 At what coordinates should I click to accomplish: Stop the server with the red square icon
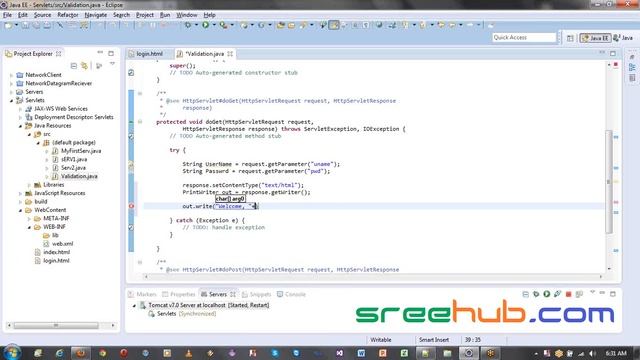click(x=568, y=294)
